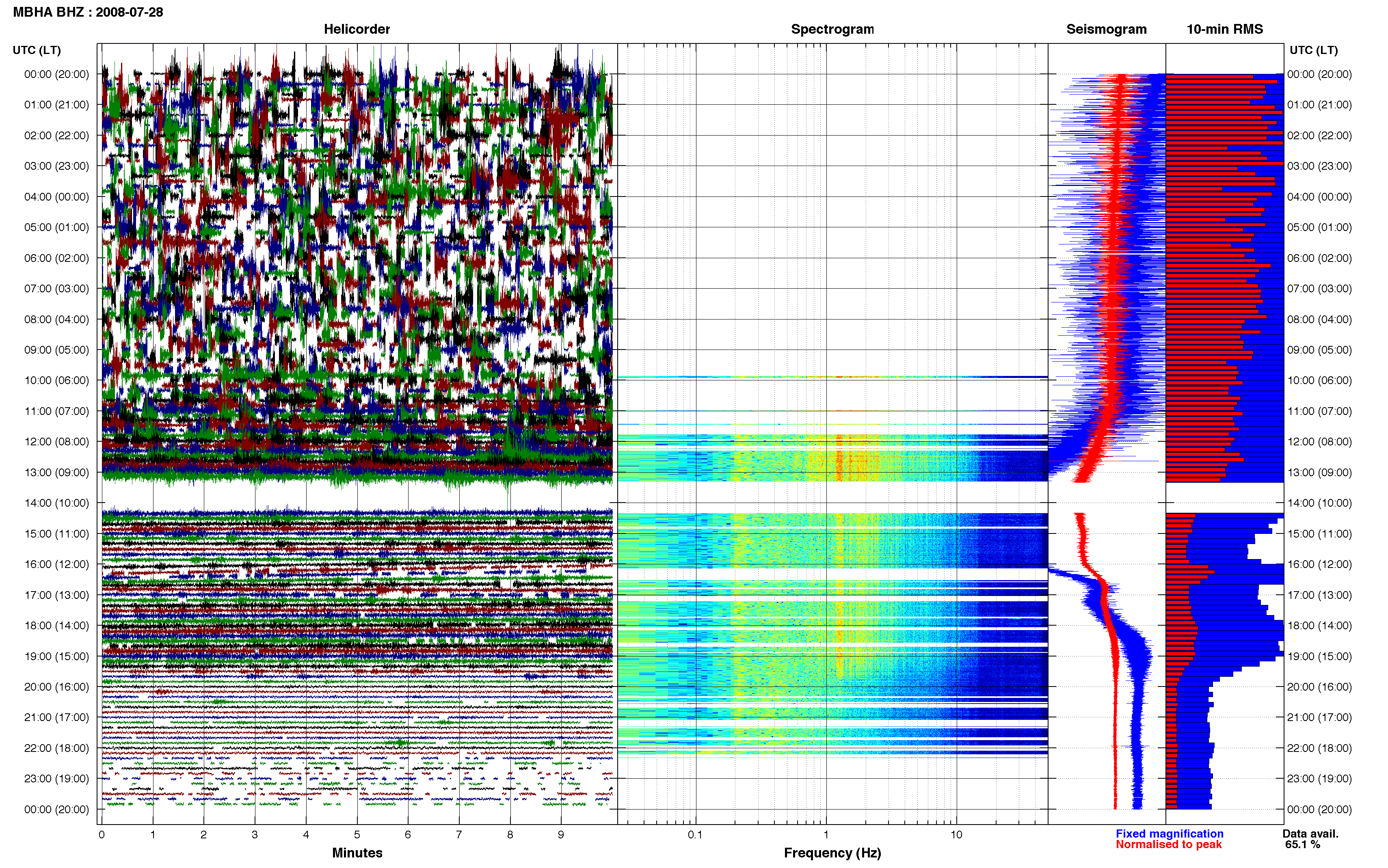Click the '9' tick on the Minutes axis
1388x868 pixels.
561,835
